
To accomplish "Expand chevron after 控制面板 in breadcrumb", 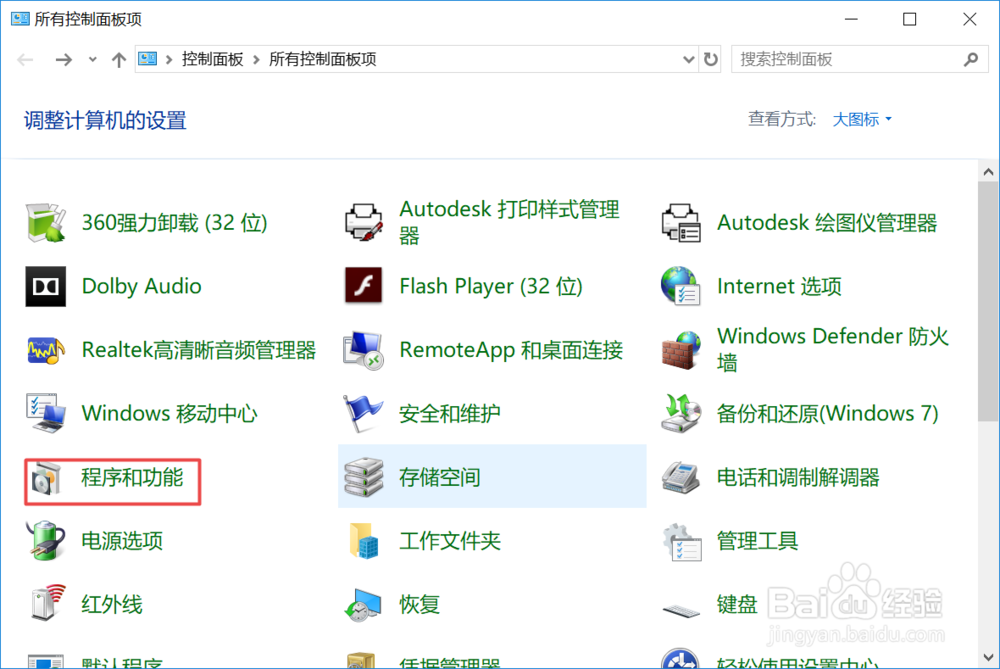I will coord(256,59).
